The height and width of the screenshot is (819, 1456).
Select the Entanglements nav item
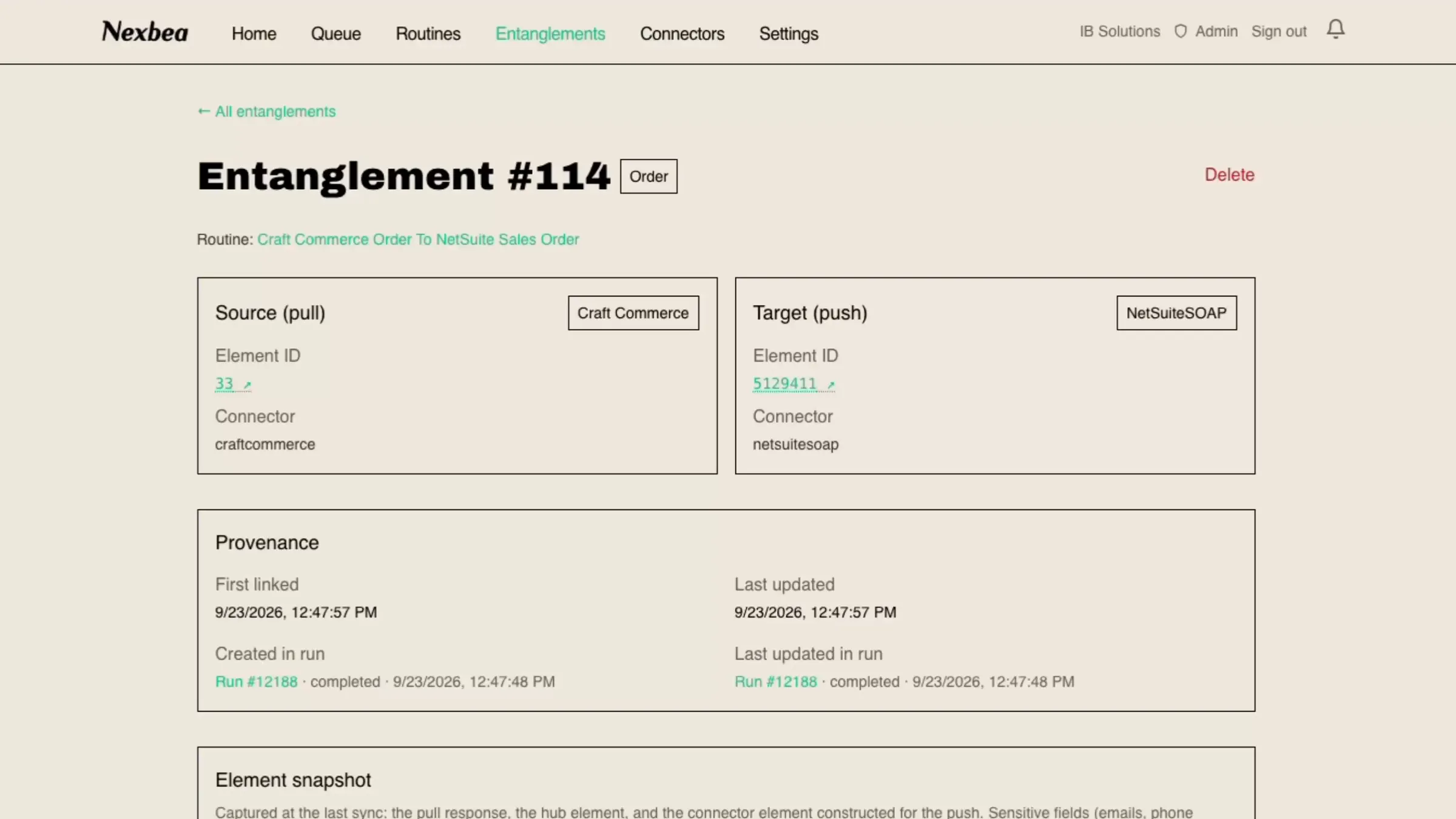pyautogui.click(x=550, y=34)
